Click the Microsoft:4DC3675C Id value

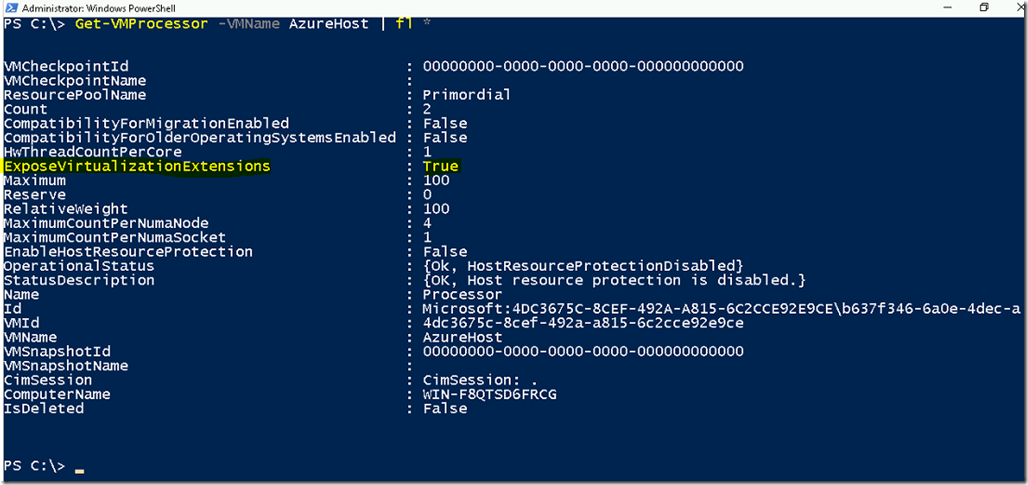tap(722, 309)
